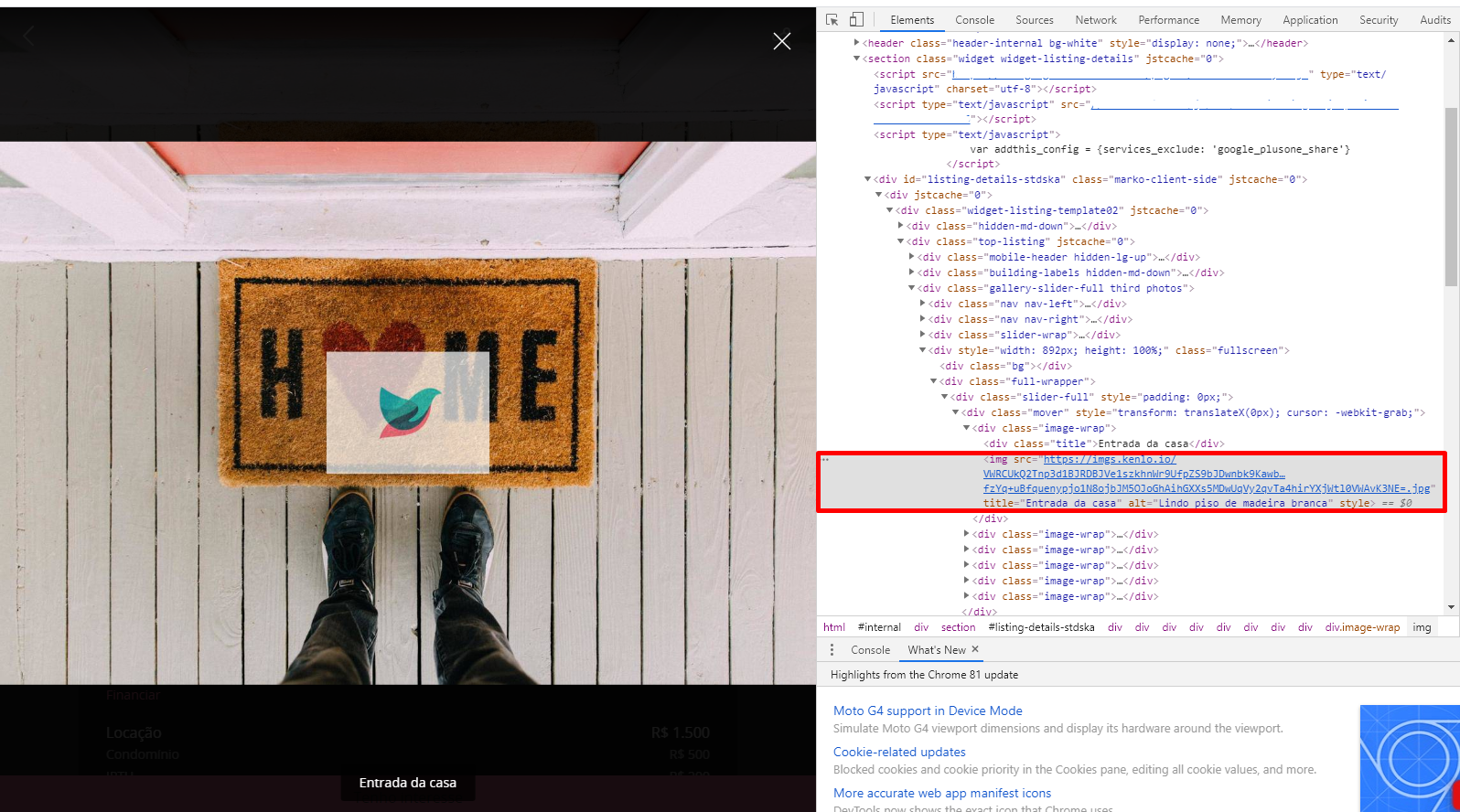Screen dimensions: 1460x812
Task: Collapse the top-listing div node
Action: tap(901, 241)
